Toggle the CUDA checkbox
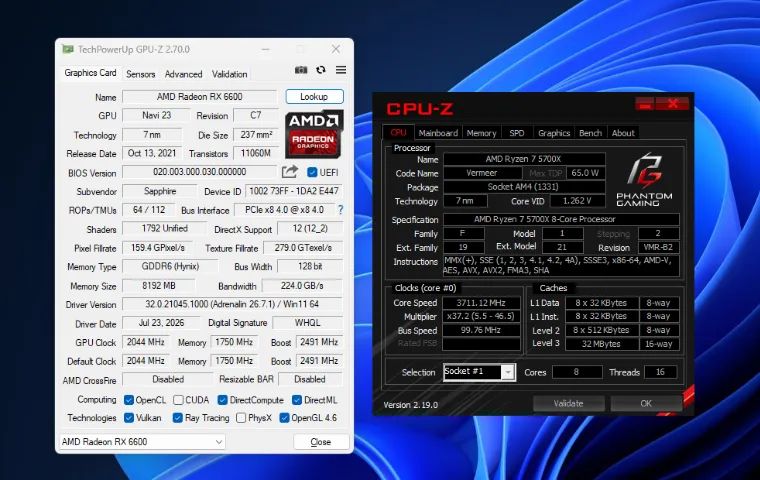This screenshot has width=760, height=480. (178, 400)
